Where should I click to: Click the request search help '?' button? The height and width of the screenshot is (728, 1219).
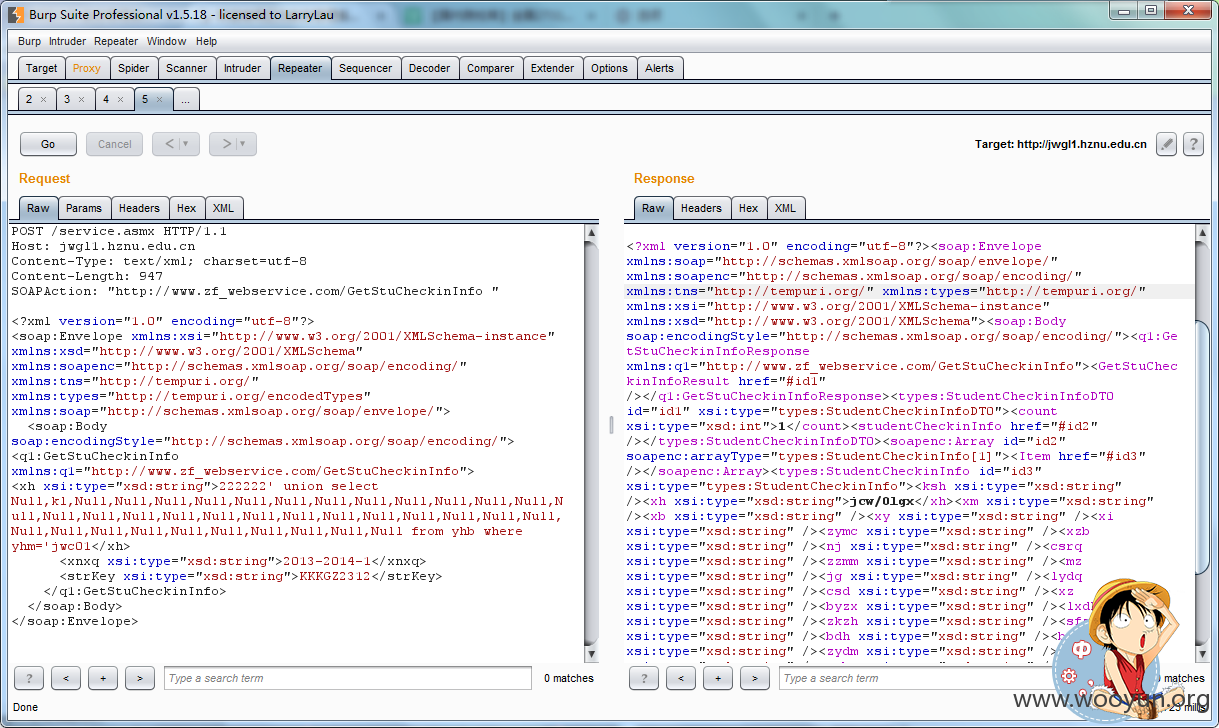point(28,678)
